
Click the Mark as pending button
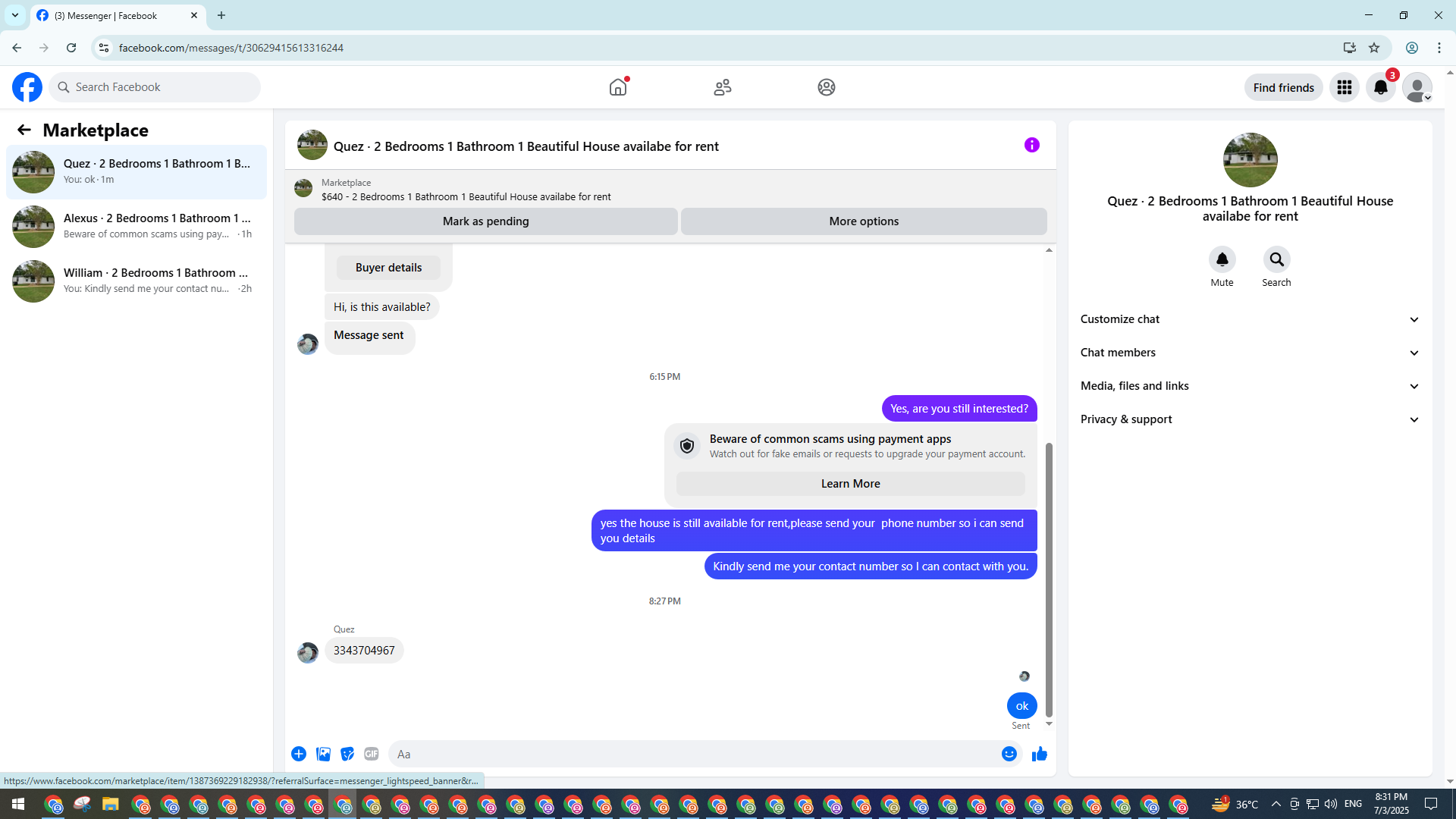pos(485,221)
